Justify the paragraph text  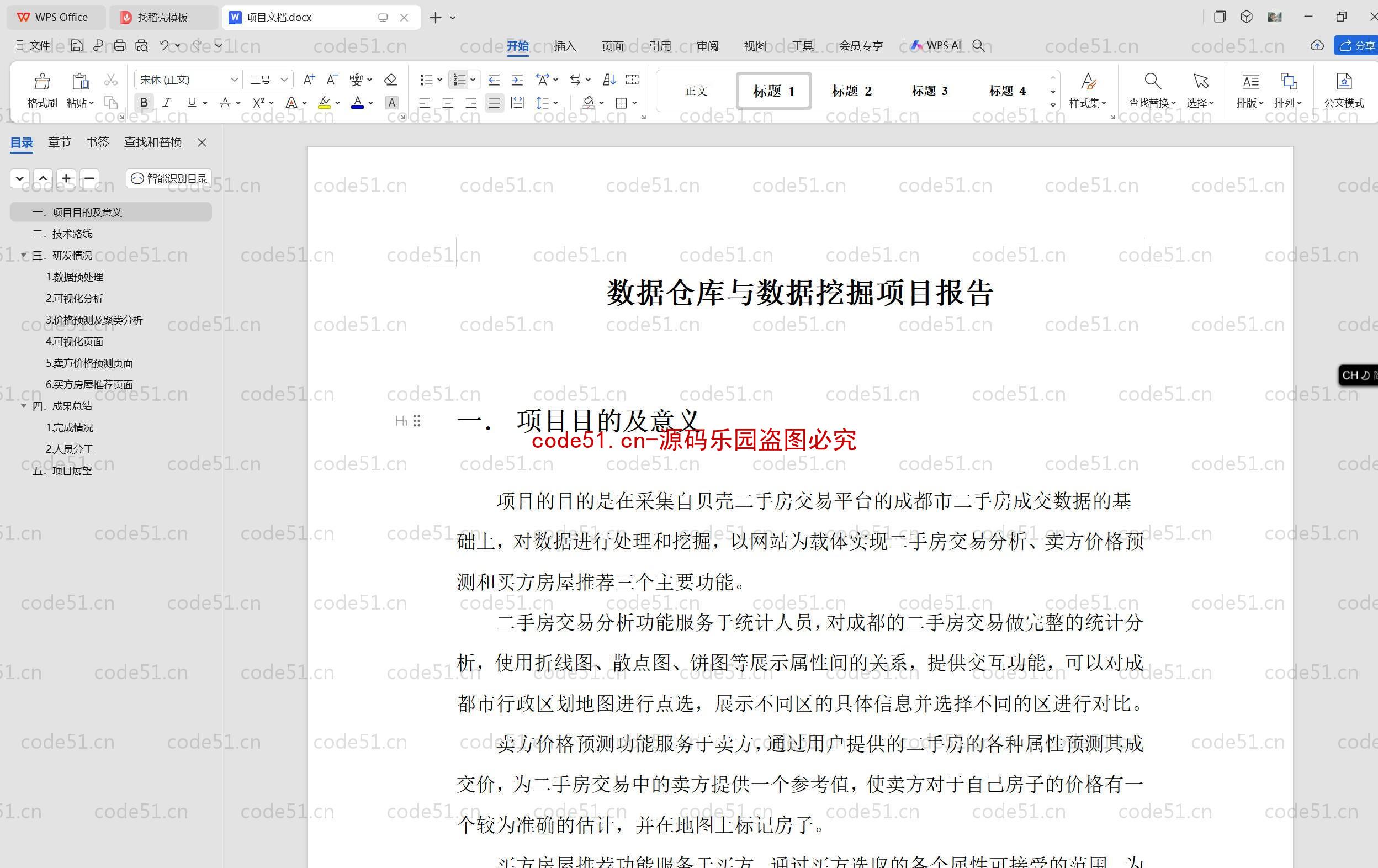coord(494,103)
